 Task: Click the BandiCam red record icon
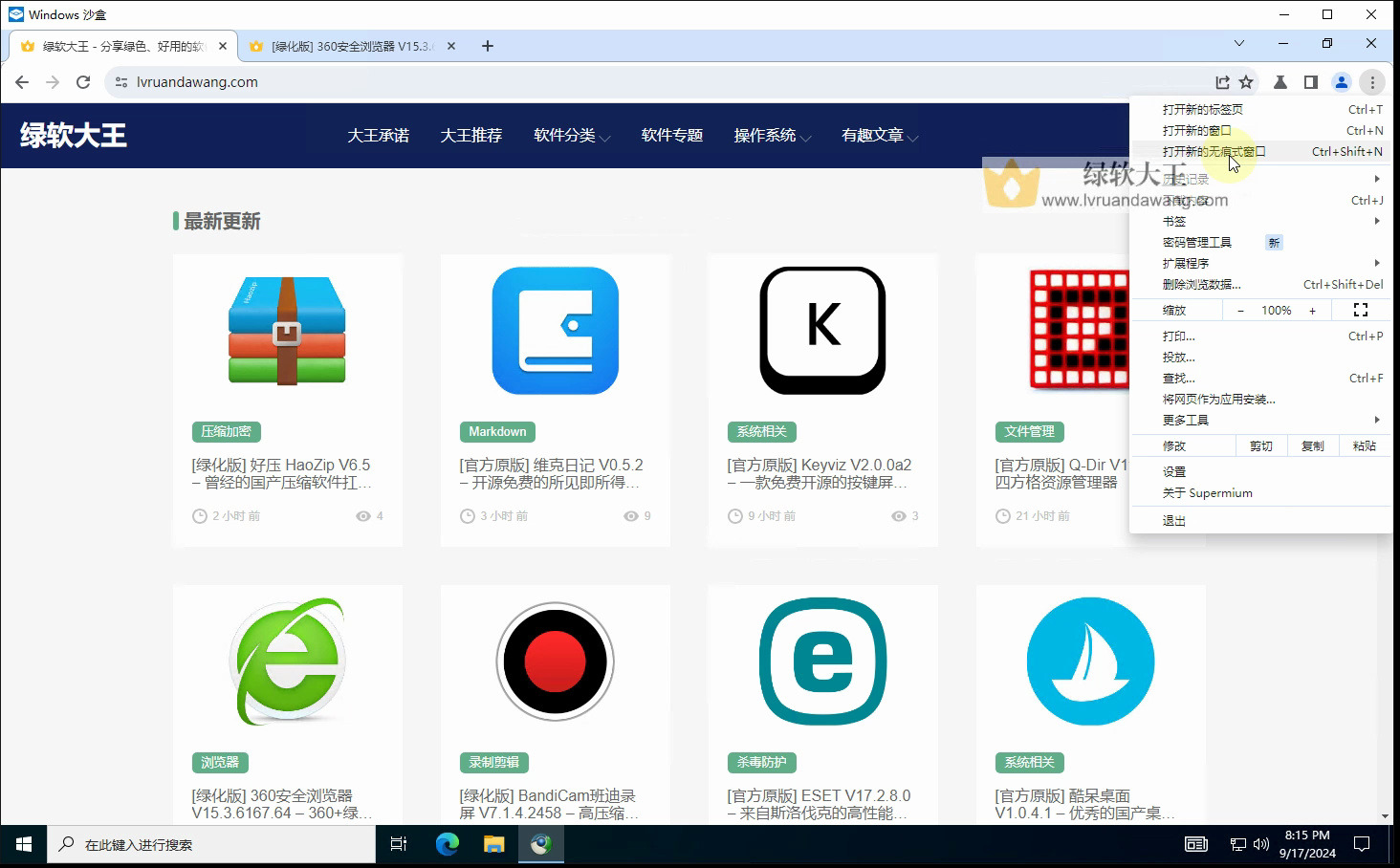tap(556, 662)
